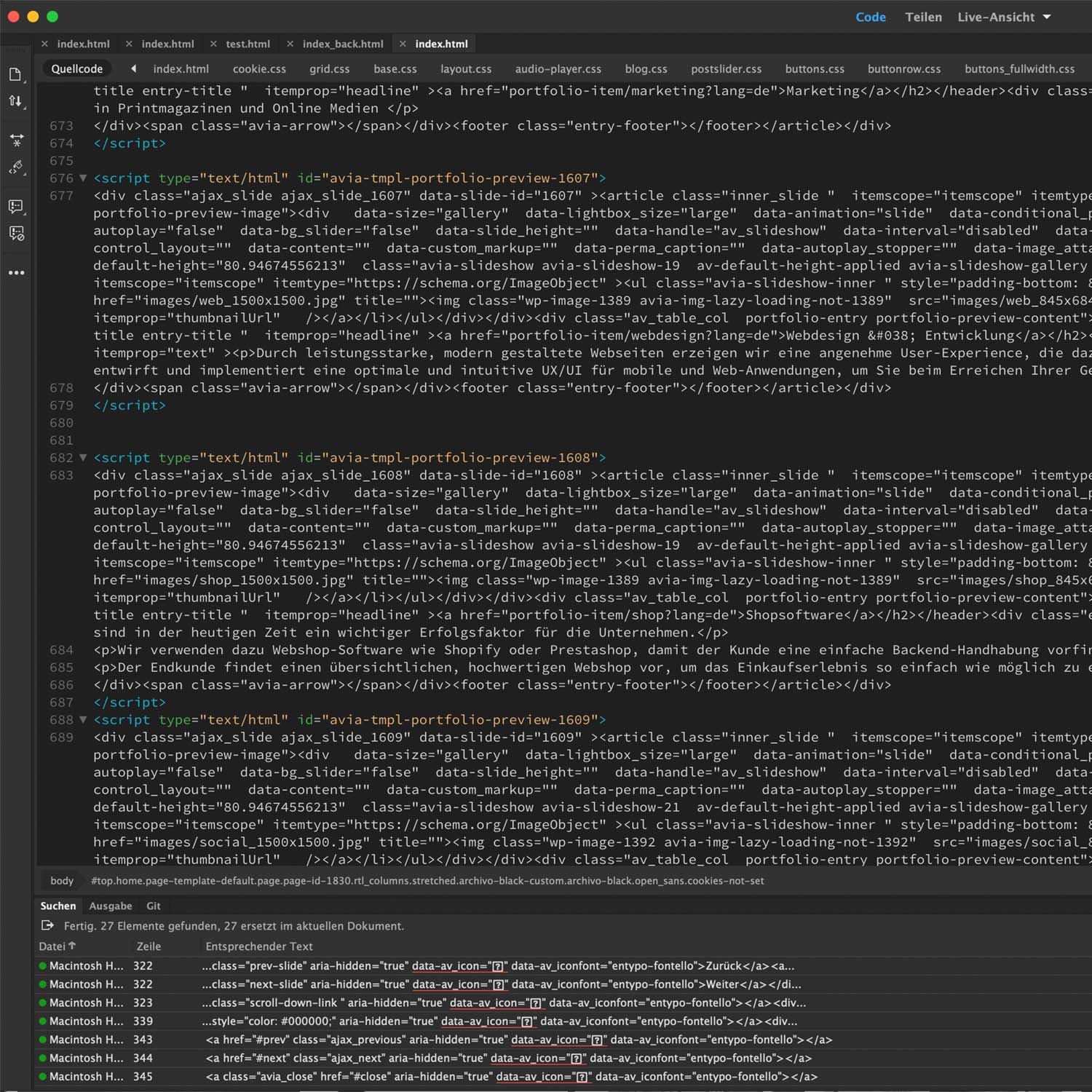Screen dimensions: 1092x1092
Task: Open related file audio-player.css
Action: (558, 69)
